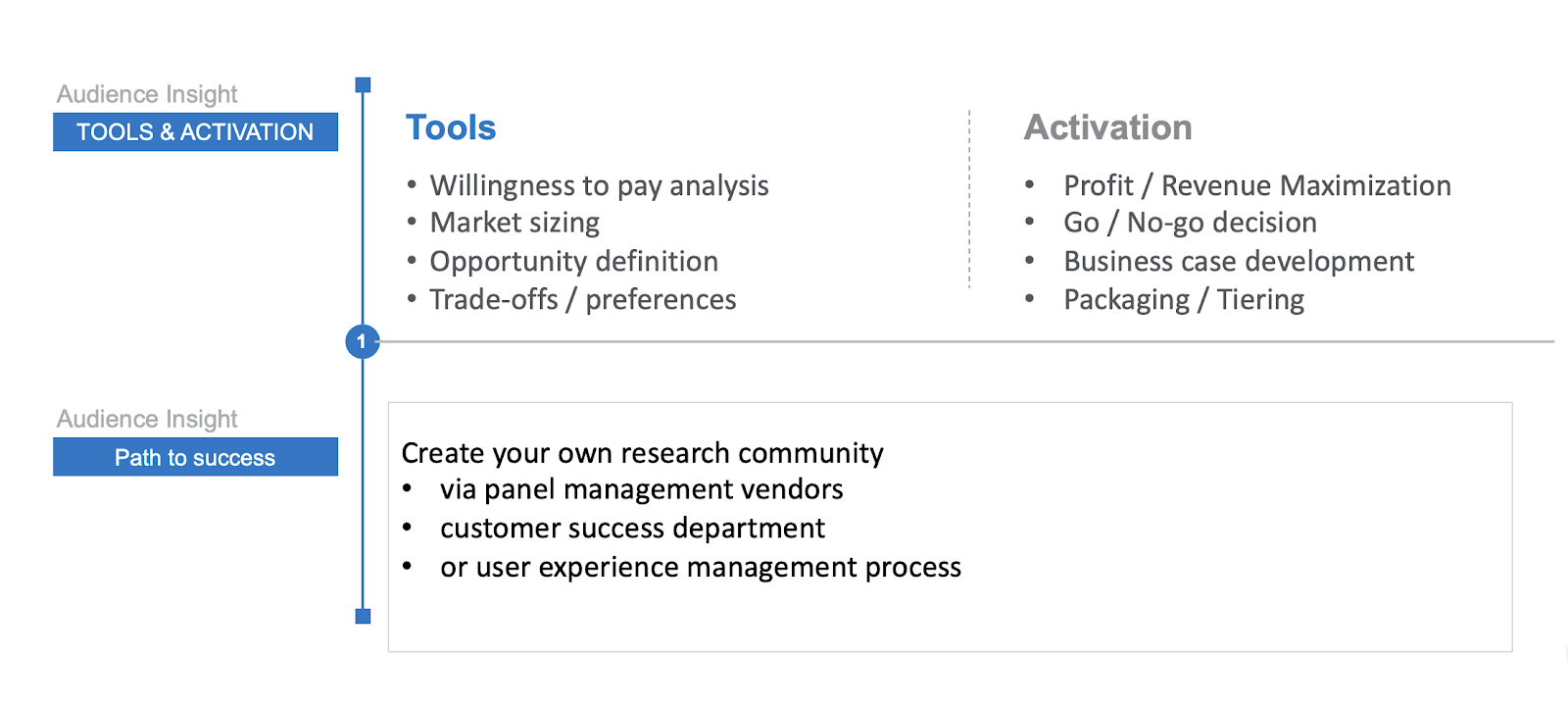Select the TOOLS & ACTIVATION blue label

point(195,132)
